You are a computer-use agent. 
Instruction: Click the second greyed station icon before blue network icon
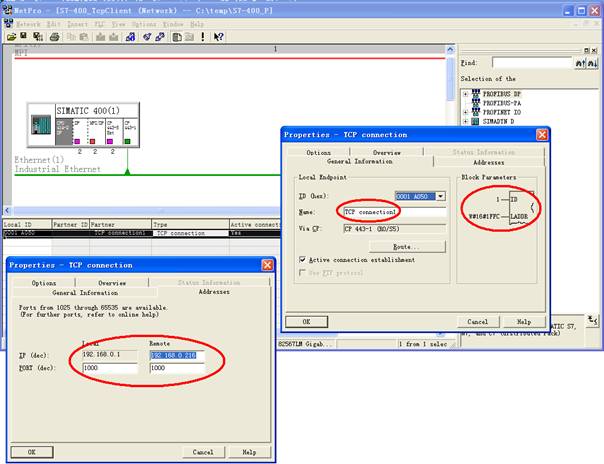[114, 37]
